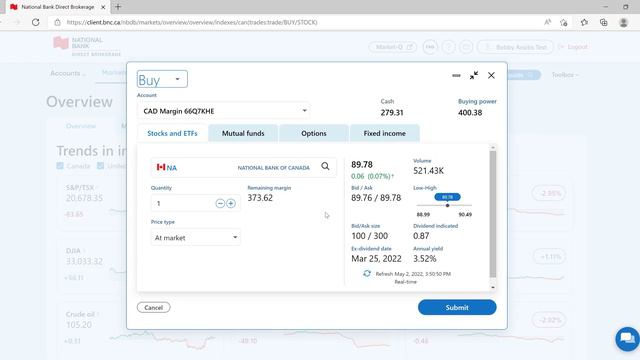The height and width of the screenshot is (360, 640).
Task: Click the FAQ circle icon in header
Action: 430,47
